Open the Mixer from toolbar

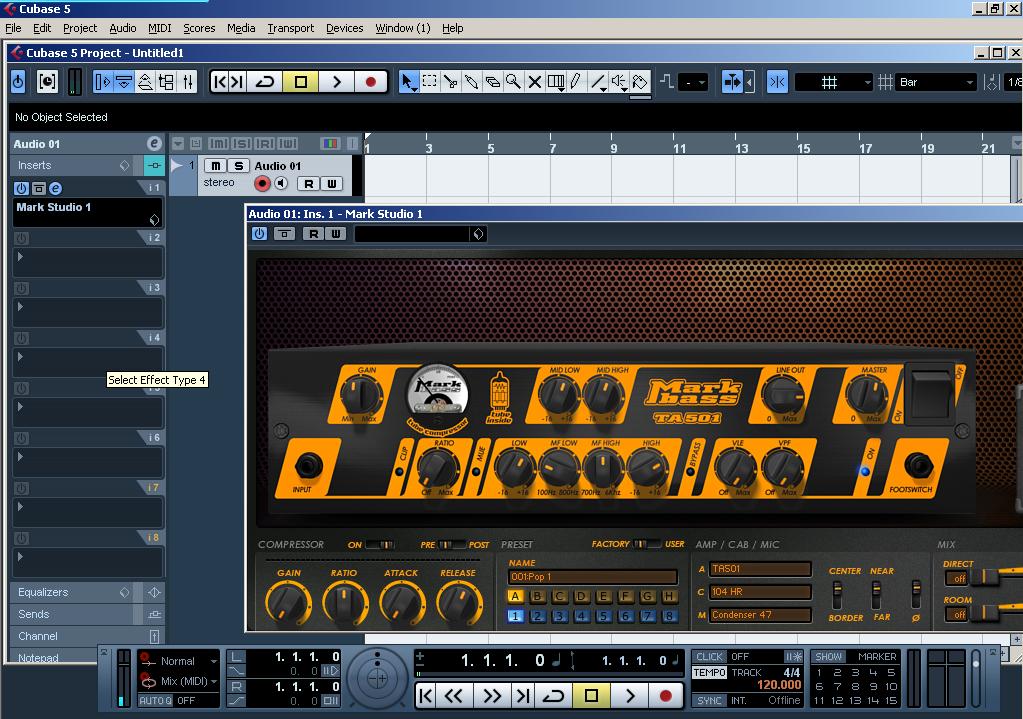[x=188, y=82]
